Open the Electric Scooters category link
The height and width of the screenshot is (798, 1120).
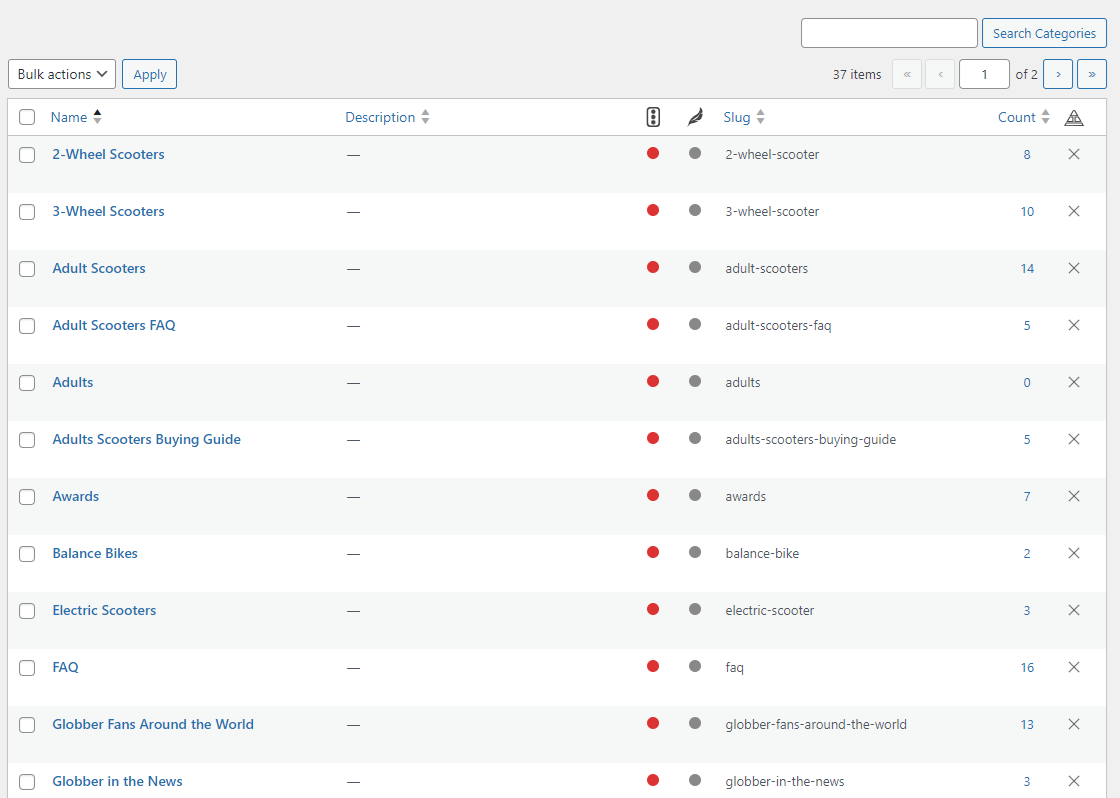pyautogui.click(x=104, y=610)
